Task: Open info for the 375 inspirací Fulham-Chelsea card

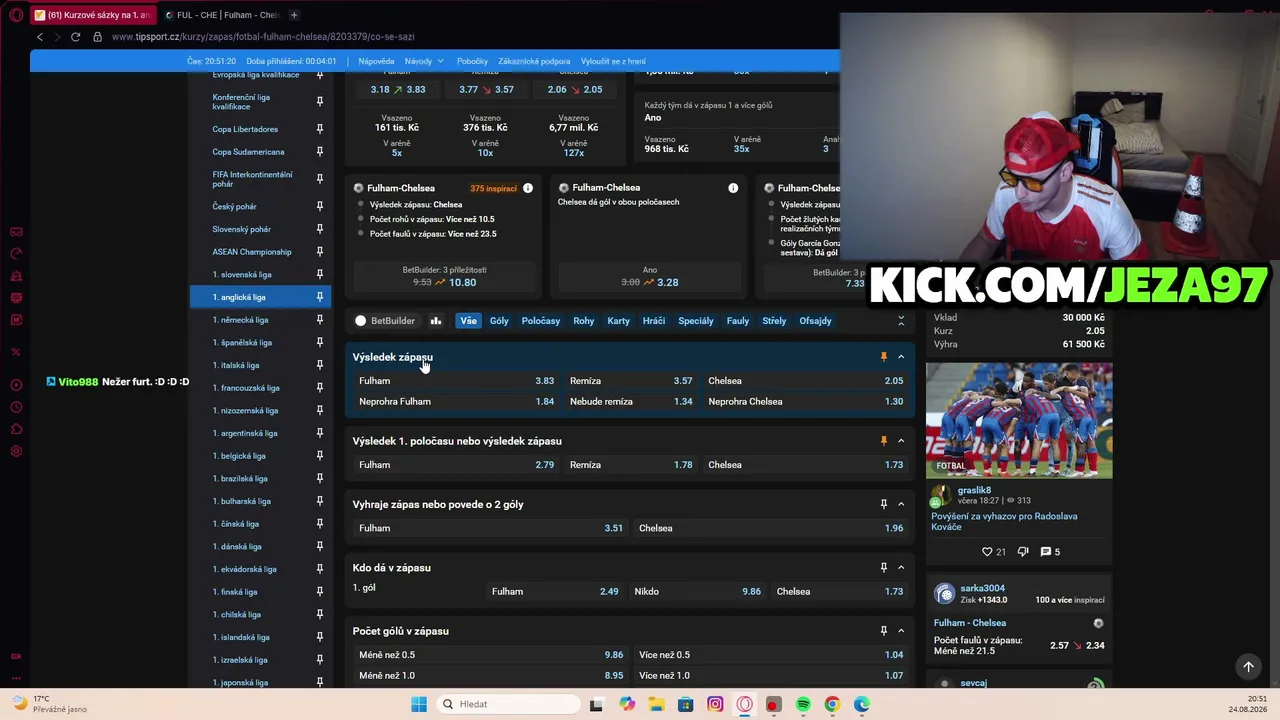Action: (x=528, y=188)
